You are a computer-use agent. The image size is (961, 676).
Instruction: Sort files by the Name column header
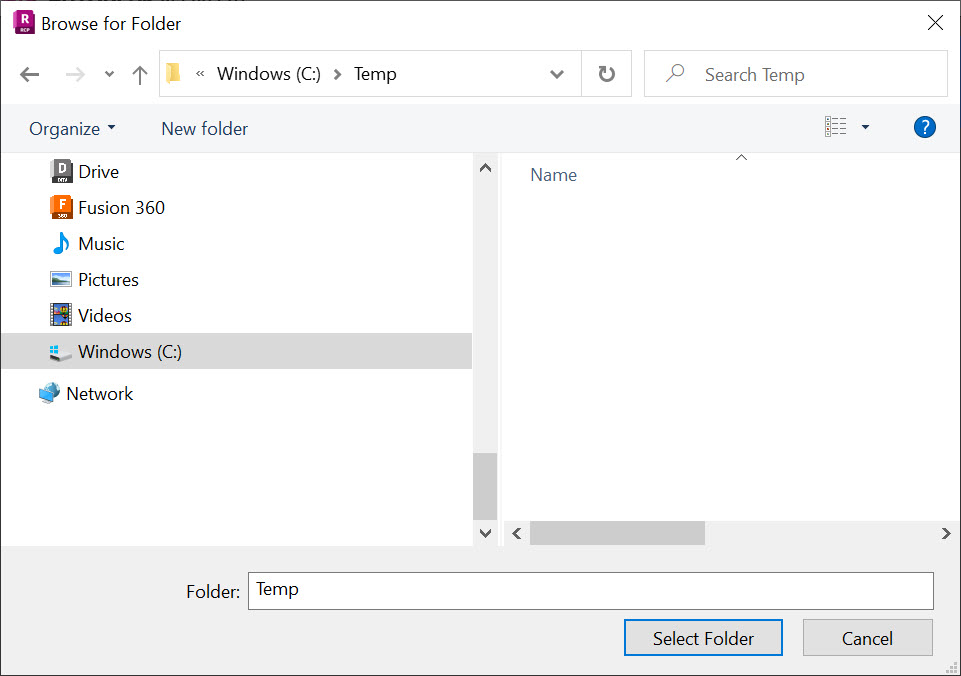[553, 174]
